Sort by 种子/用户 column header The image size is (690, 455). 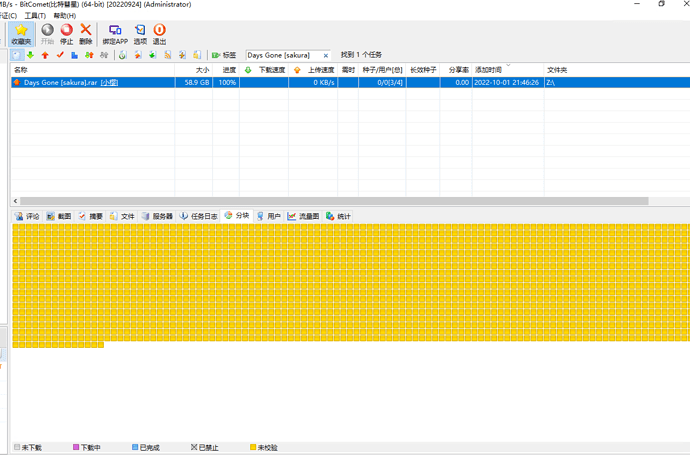(x=382, y=70)
